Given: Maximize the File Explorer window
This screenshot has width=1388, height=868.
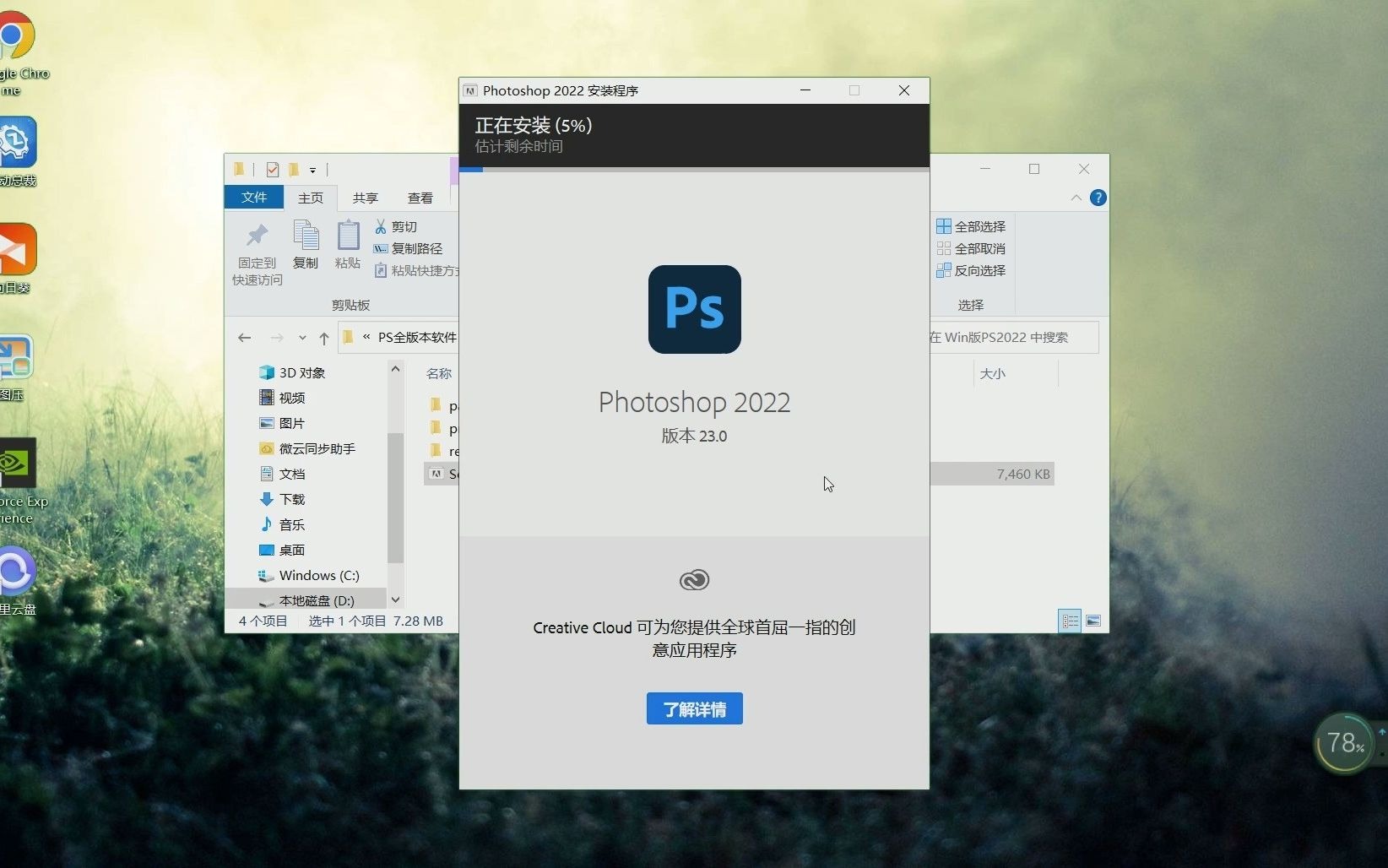Looking at the screenshot, I should [1034, 169].
